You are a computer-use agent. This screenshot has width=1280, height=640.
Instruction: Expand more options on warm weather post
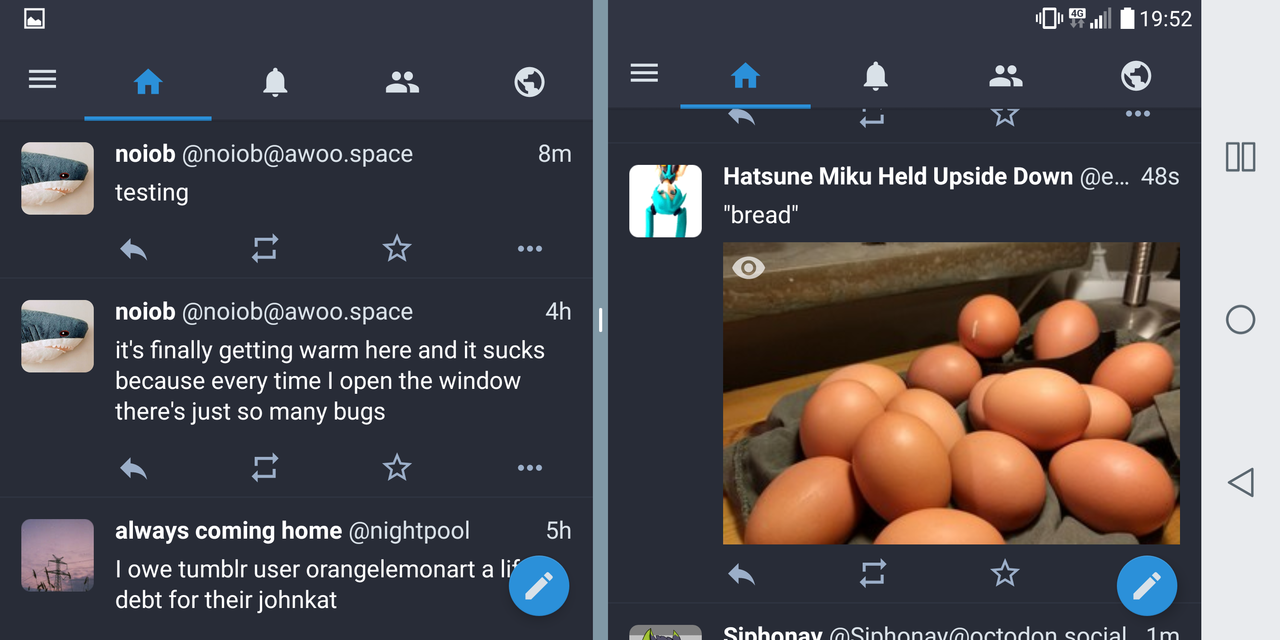coord(530,467)
